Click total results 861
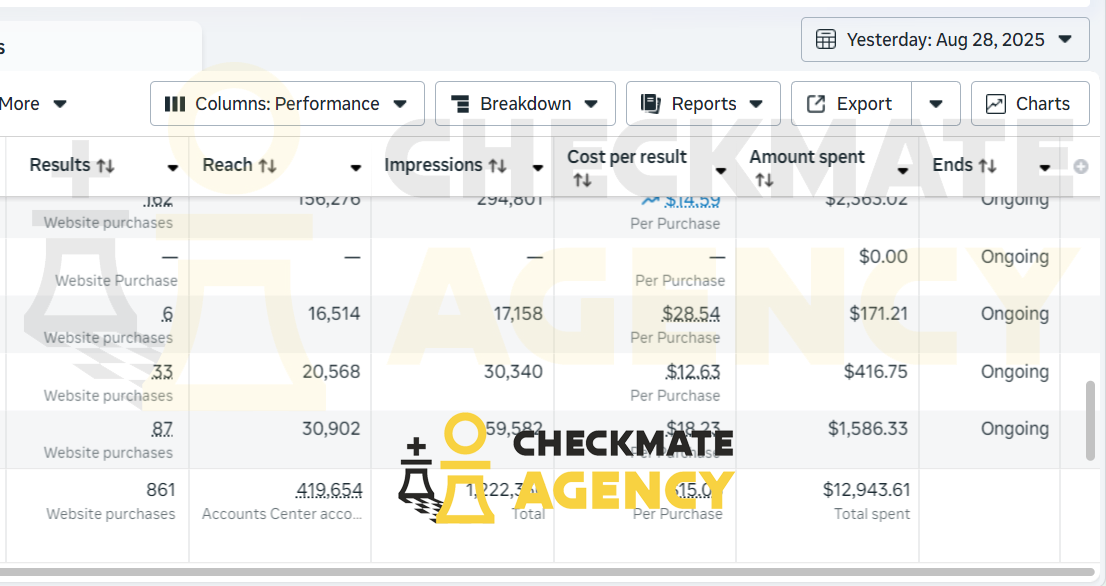 161,489
